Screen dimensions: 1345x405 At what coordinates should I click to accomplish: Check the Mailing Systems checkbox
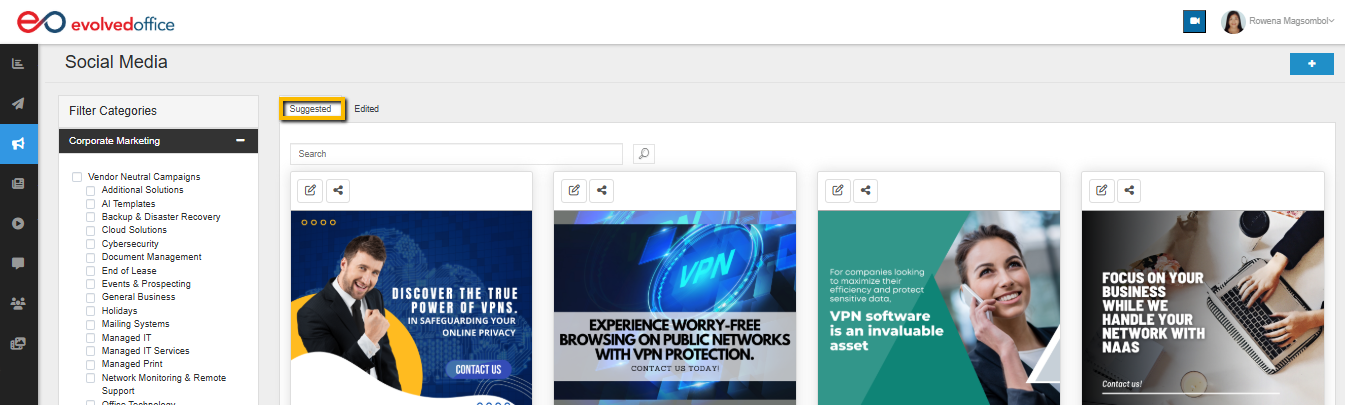pos(91,324)
